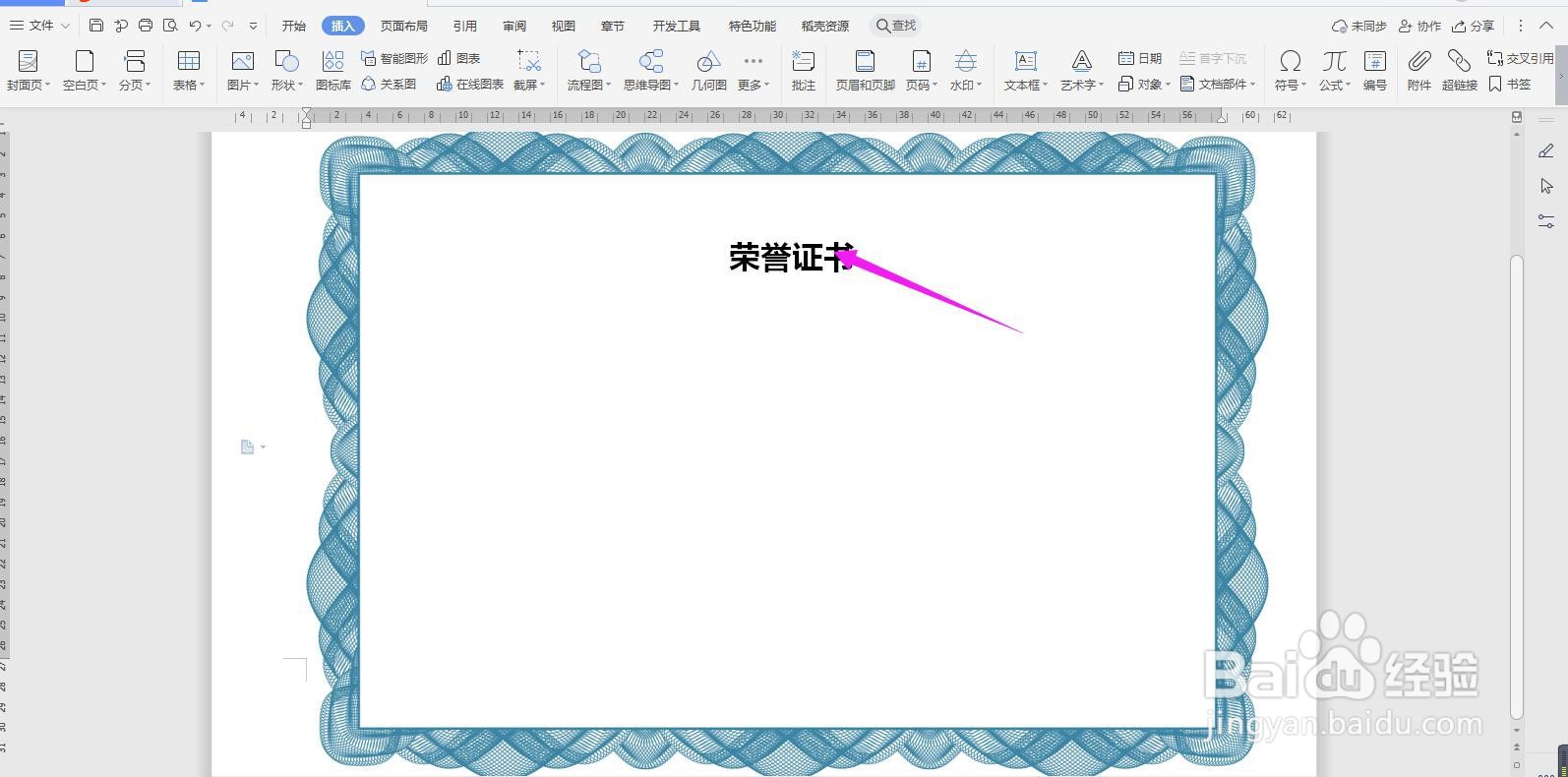Open the icon library
1568x777 pixels.
click(333, 71)
